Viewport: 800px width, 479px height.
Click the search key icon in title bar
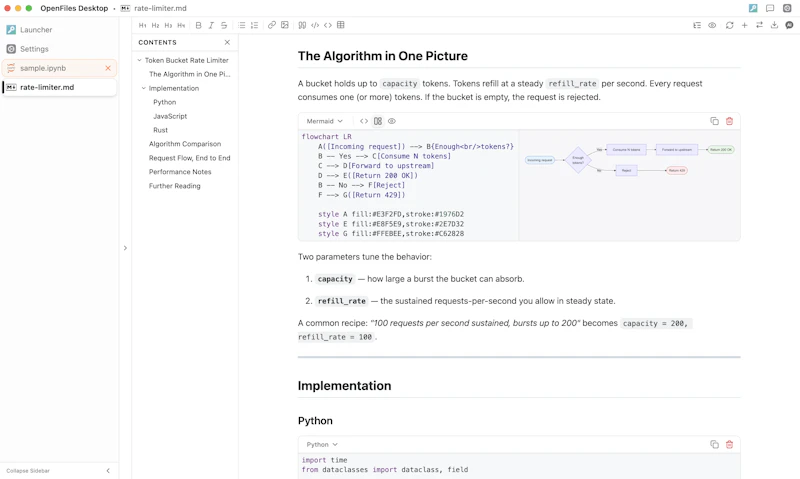(x=753, y=8)
